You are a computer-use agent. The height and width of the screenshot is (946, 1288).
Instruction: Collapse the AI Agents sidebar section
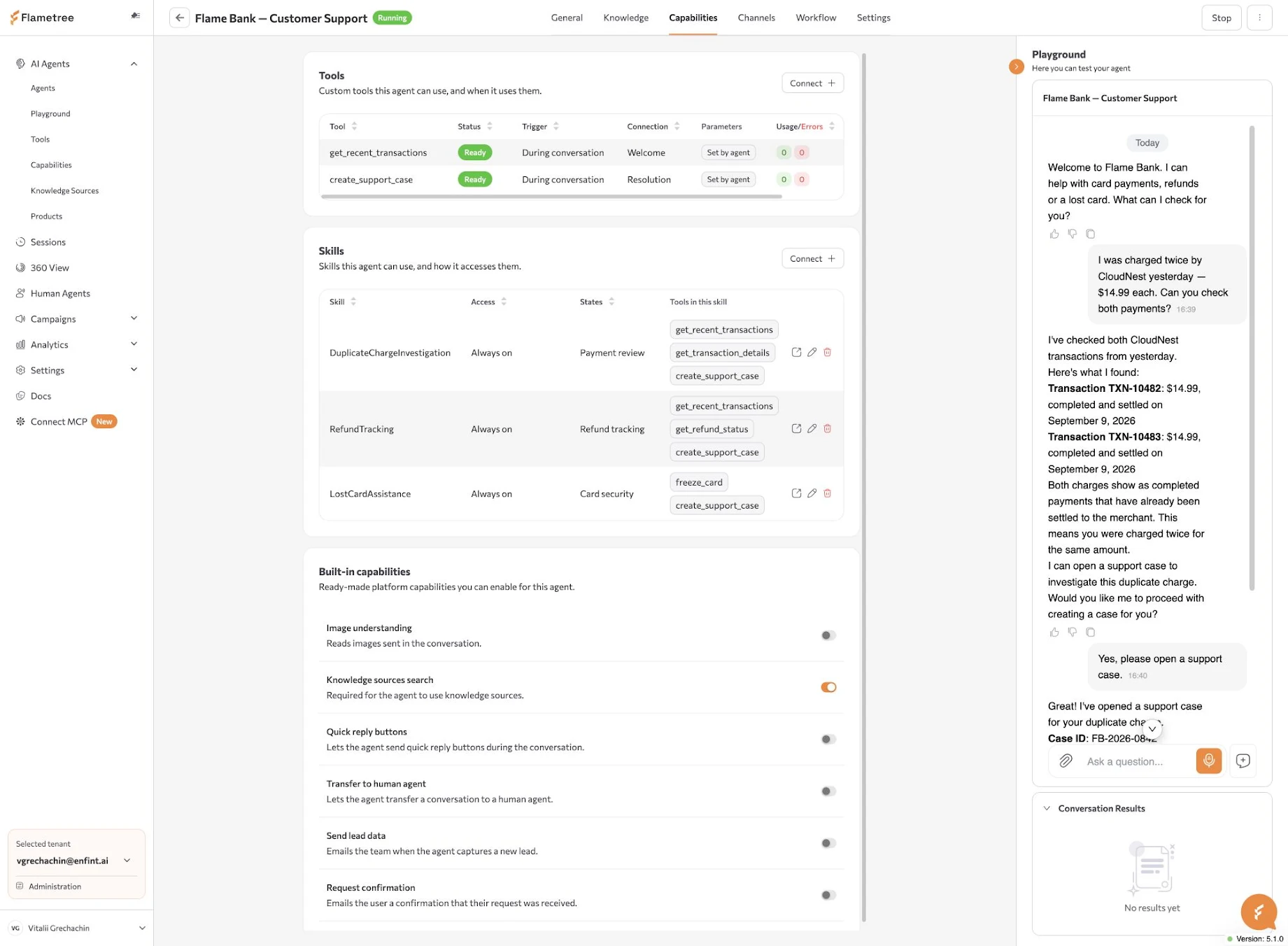(134, 64)
